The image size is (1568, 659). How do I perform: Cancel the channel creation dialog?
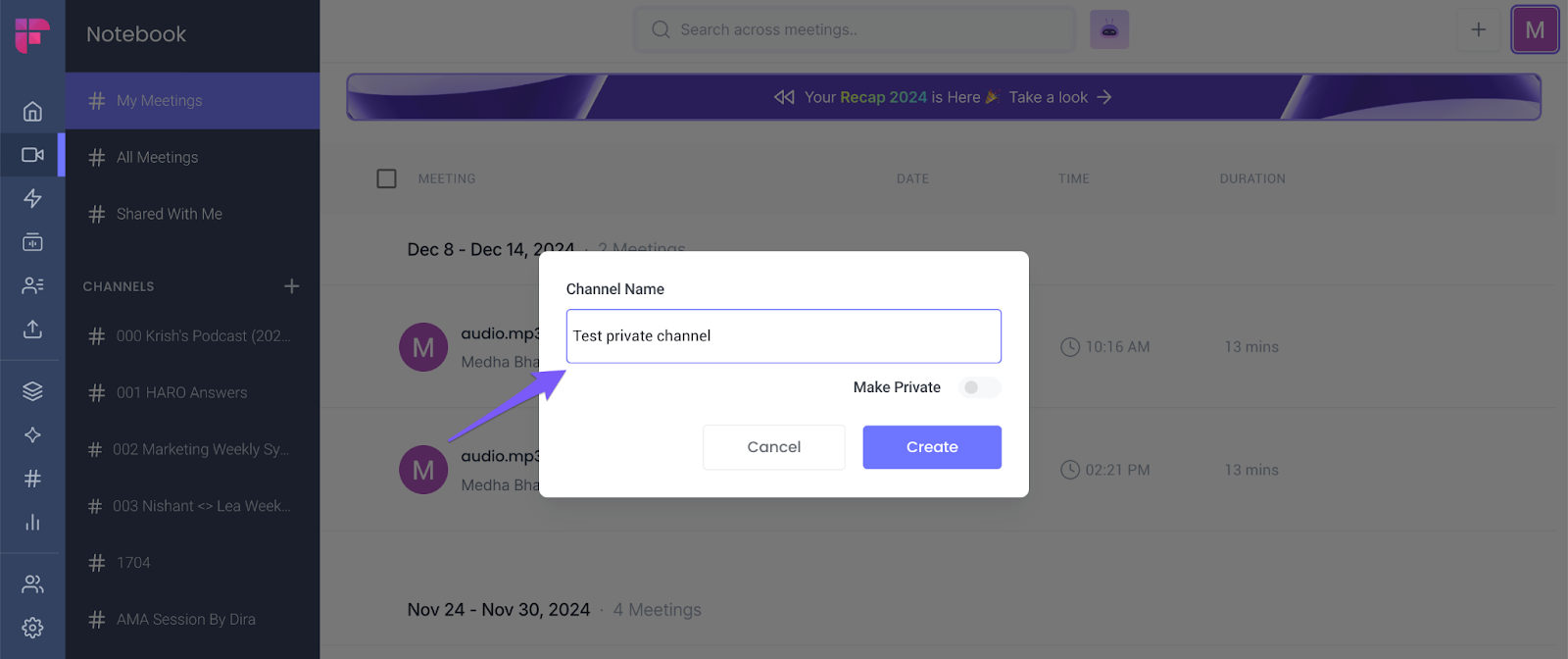773,447
